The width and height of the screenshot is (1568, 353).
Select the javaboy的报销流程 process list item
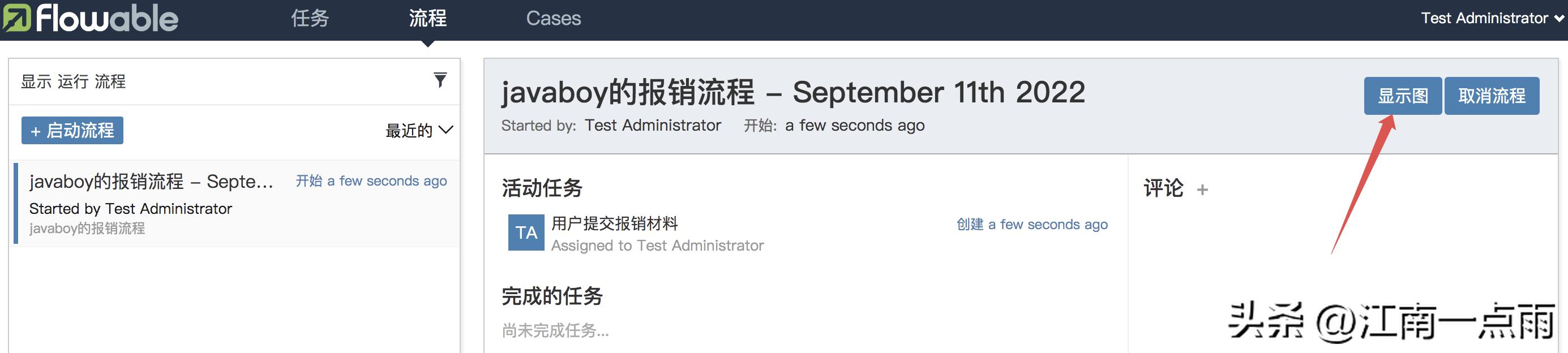(x=236, y=203)
